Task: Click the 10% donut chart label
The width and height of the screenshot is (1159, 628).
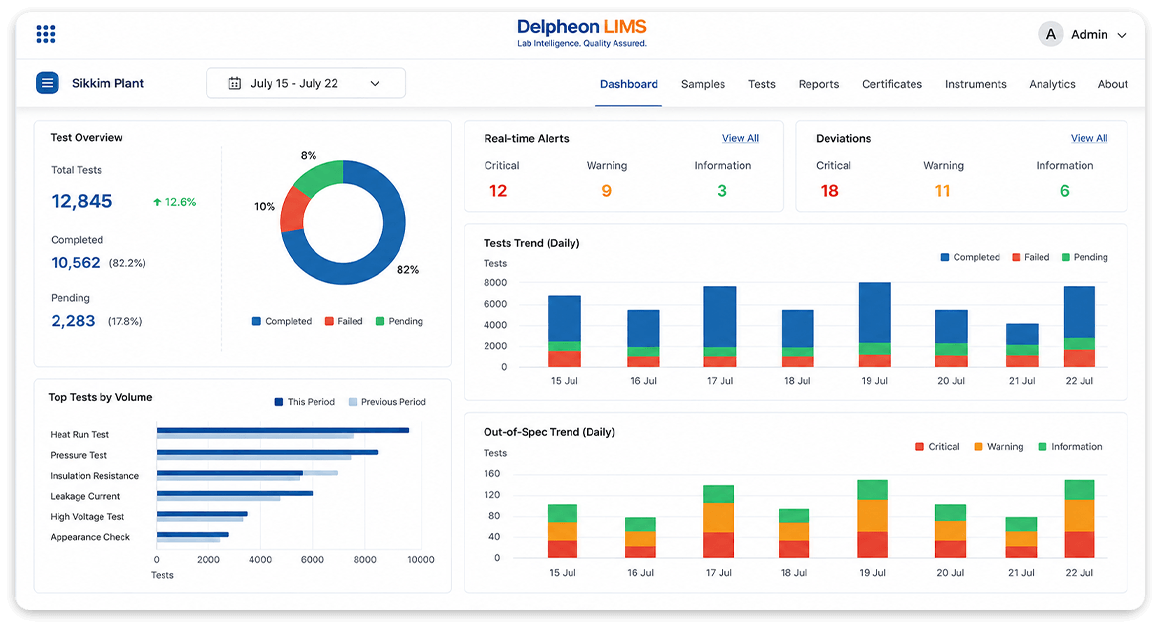Action: (264, 207)
